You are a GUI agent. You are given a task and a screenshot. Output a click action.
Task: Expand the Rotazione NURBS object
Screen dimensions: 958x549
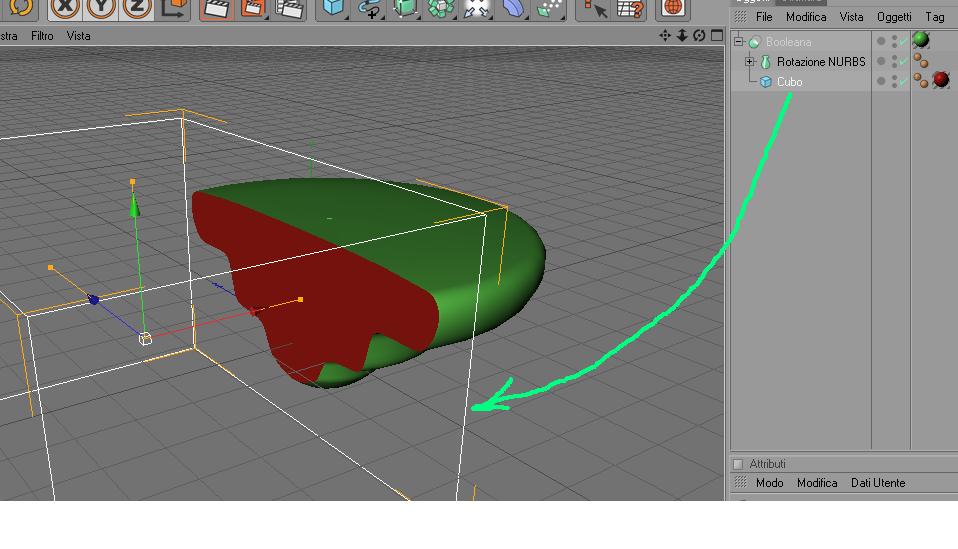750,62
